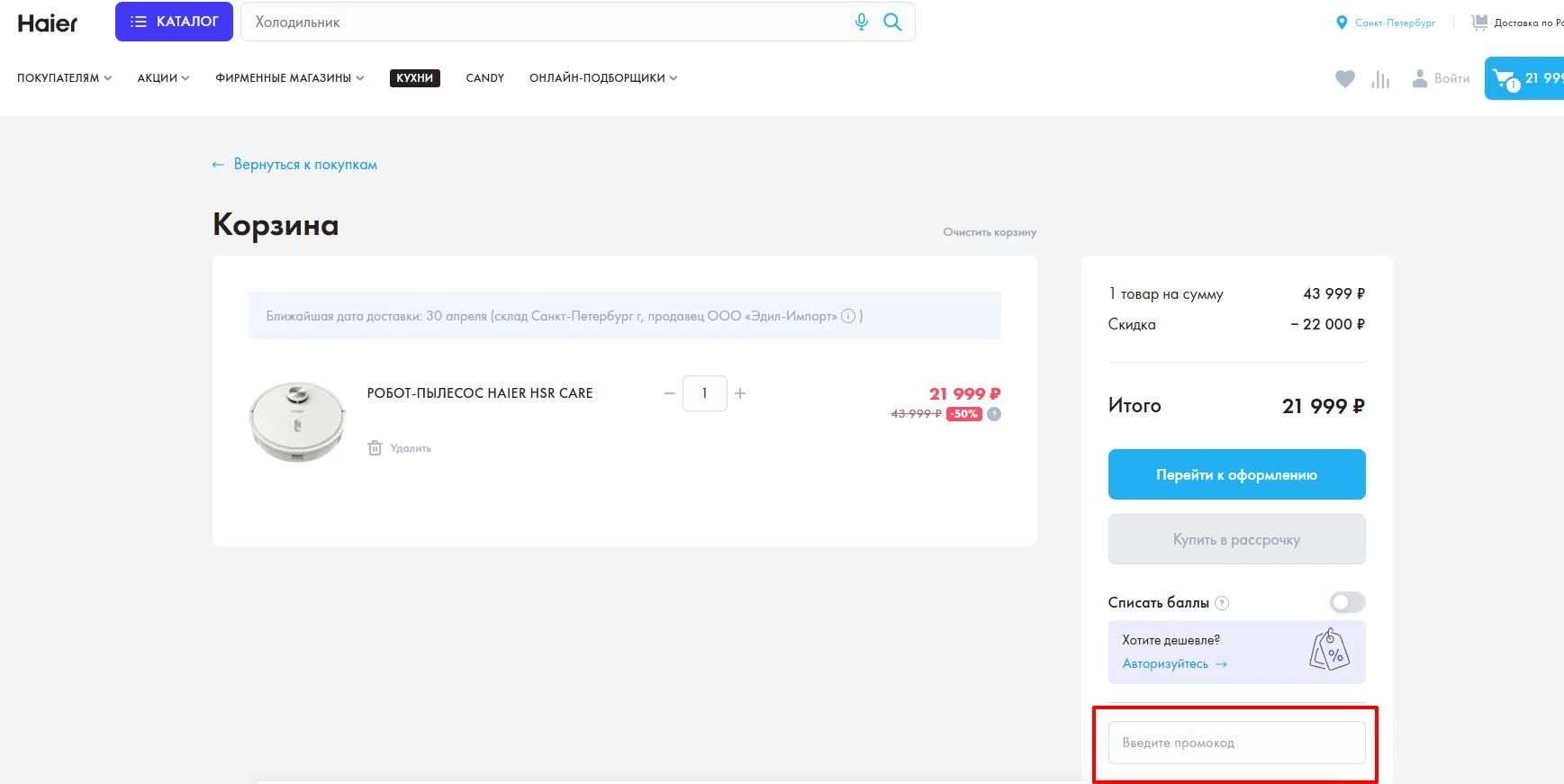Click the red price 21 999 ₽ of the item
Image resolution: width=1564 pixels, height=784 pixels.
[x=964, y=393]
